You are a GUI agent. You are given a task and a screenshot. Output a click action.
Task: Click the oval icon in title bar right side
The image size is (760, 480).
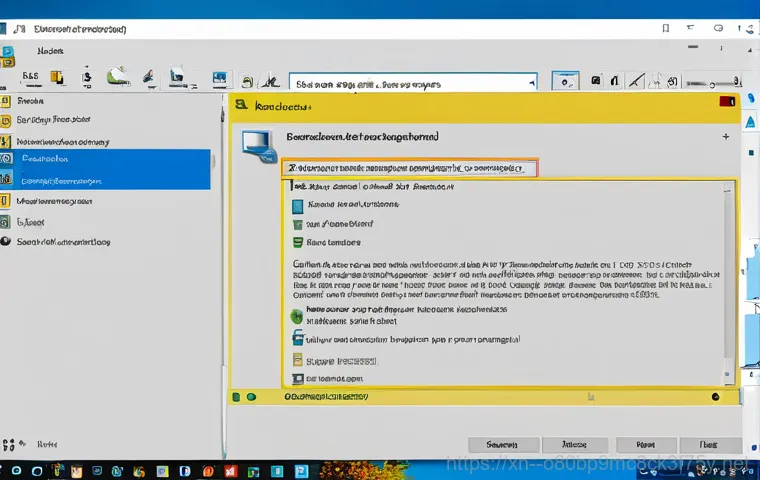[x=718, y=28]
